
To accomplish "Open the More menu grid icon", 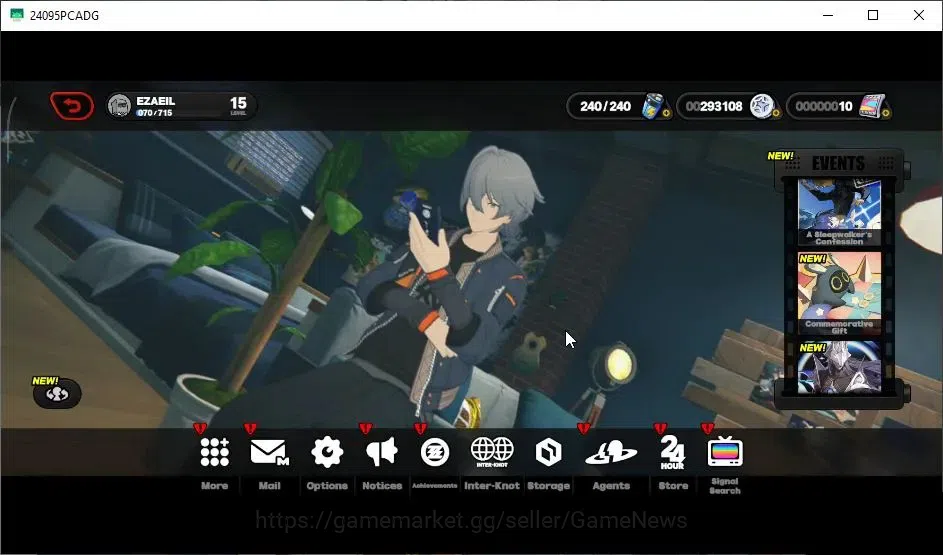I will coord(215,452).
